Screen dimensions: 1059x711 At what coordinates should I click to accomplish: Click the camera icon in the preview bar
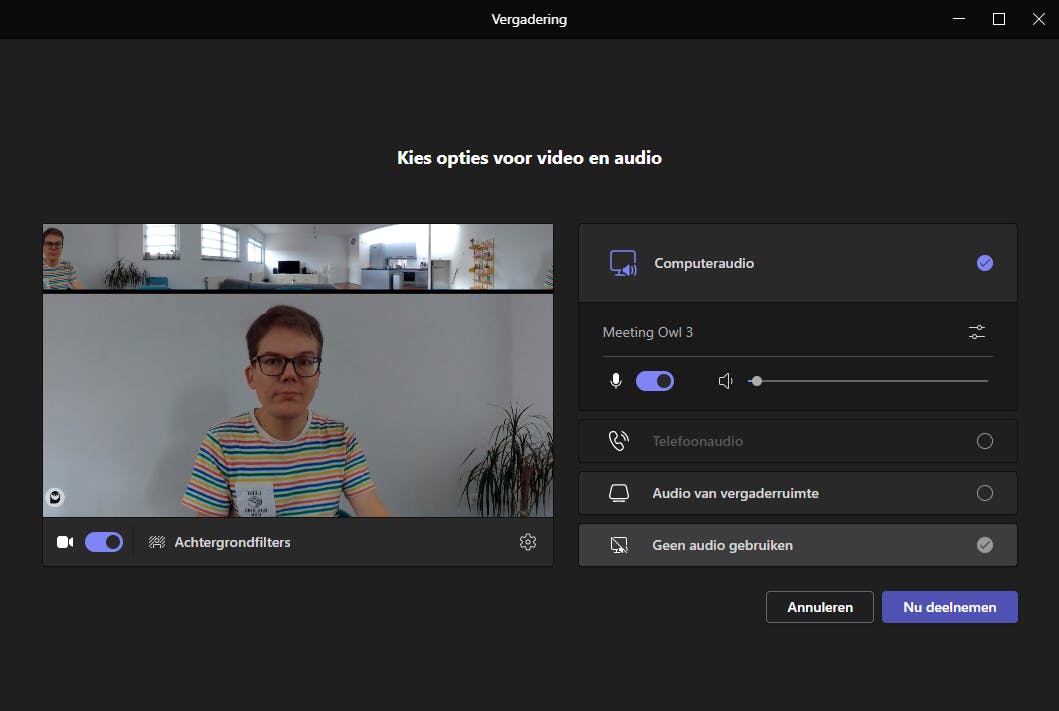(x=64, y=541)
